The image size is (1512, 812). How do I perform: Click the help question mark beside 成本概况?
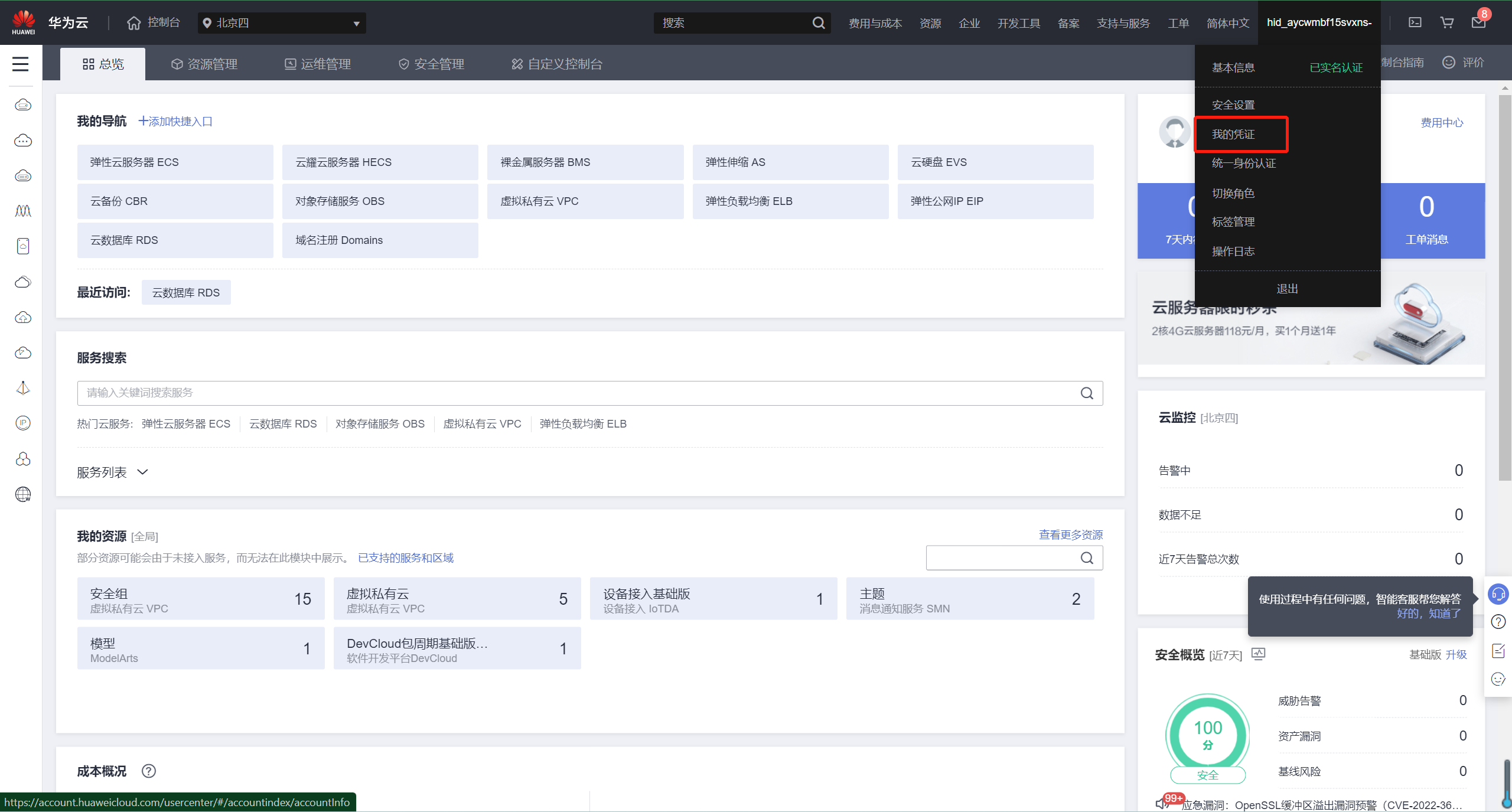pyautogui.click(x=149, y=771)
